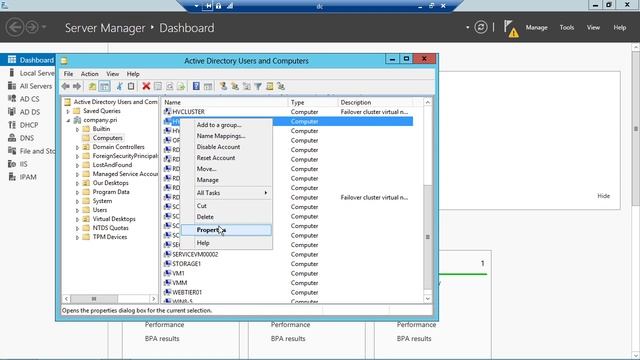Select the NTDS Quotas tree item
Viewport: 640px width, 360px height.
click(x=110, y=228)
